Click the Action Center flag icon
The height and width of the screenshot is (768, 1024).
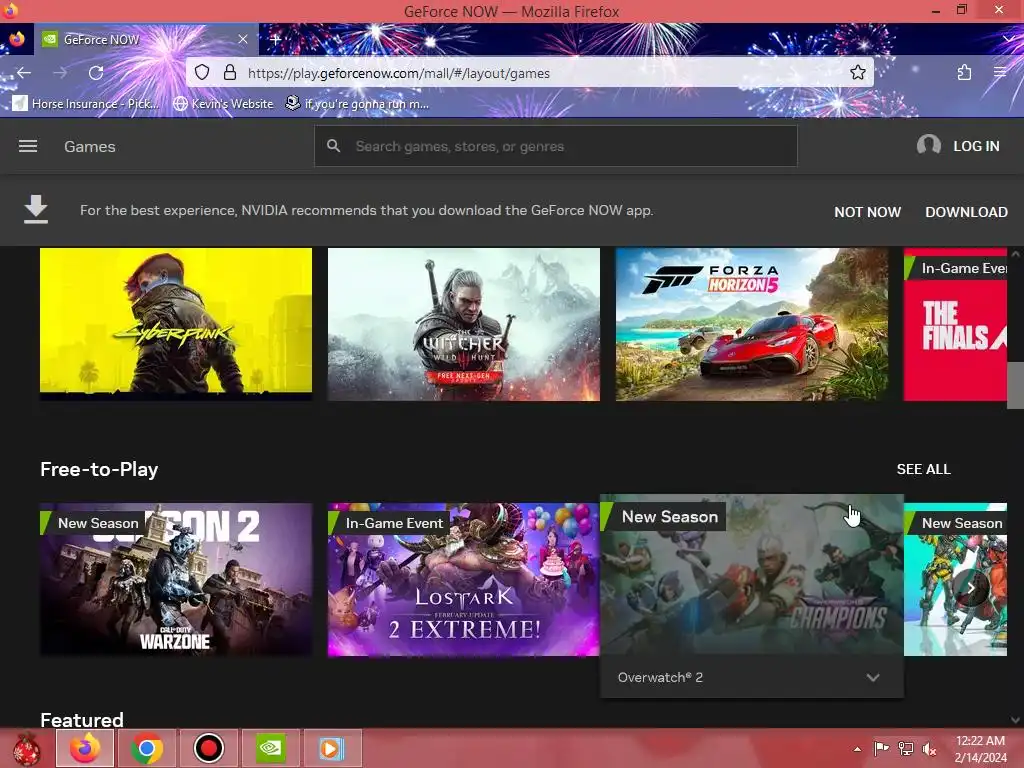[881, 748]
